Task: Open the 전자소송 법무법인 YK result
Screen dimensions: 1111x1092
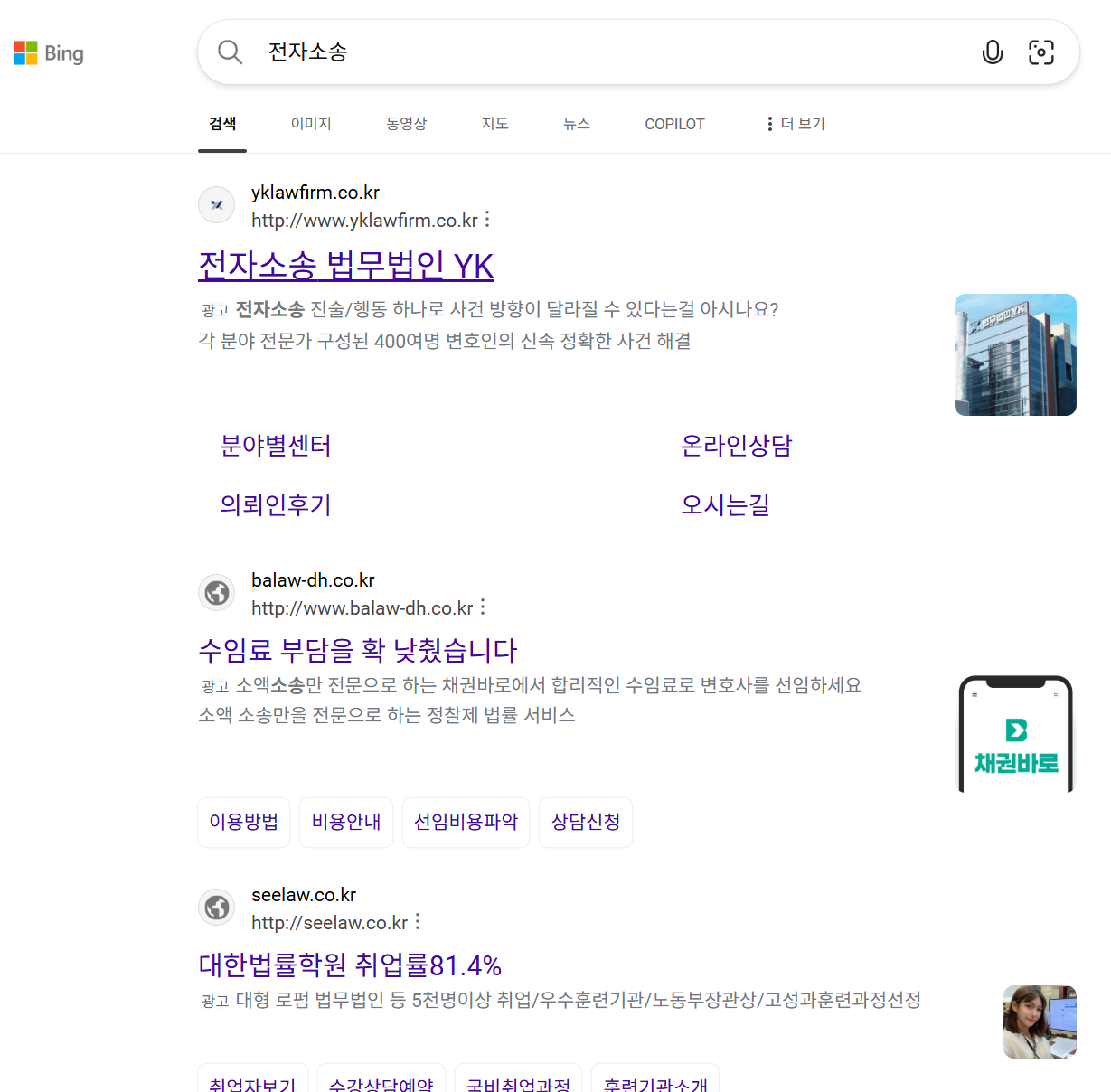Action: pyautogui.click(x=346, y=266)
